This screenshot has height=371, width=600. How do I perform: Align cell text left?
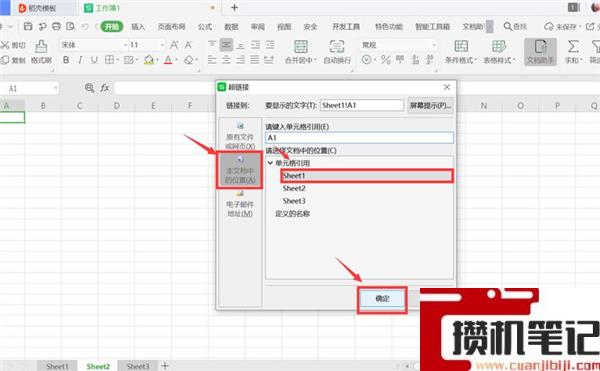click(212, 59)
